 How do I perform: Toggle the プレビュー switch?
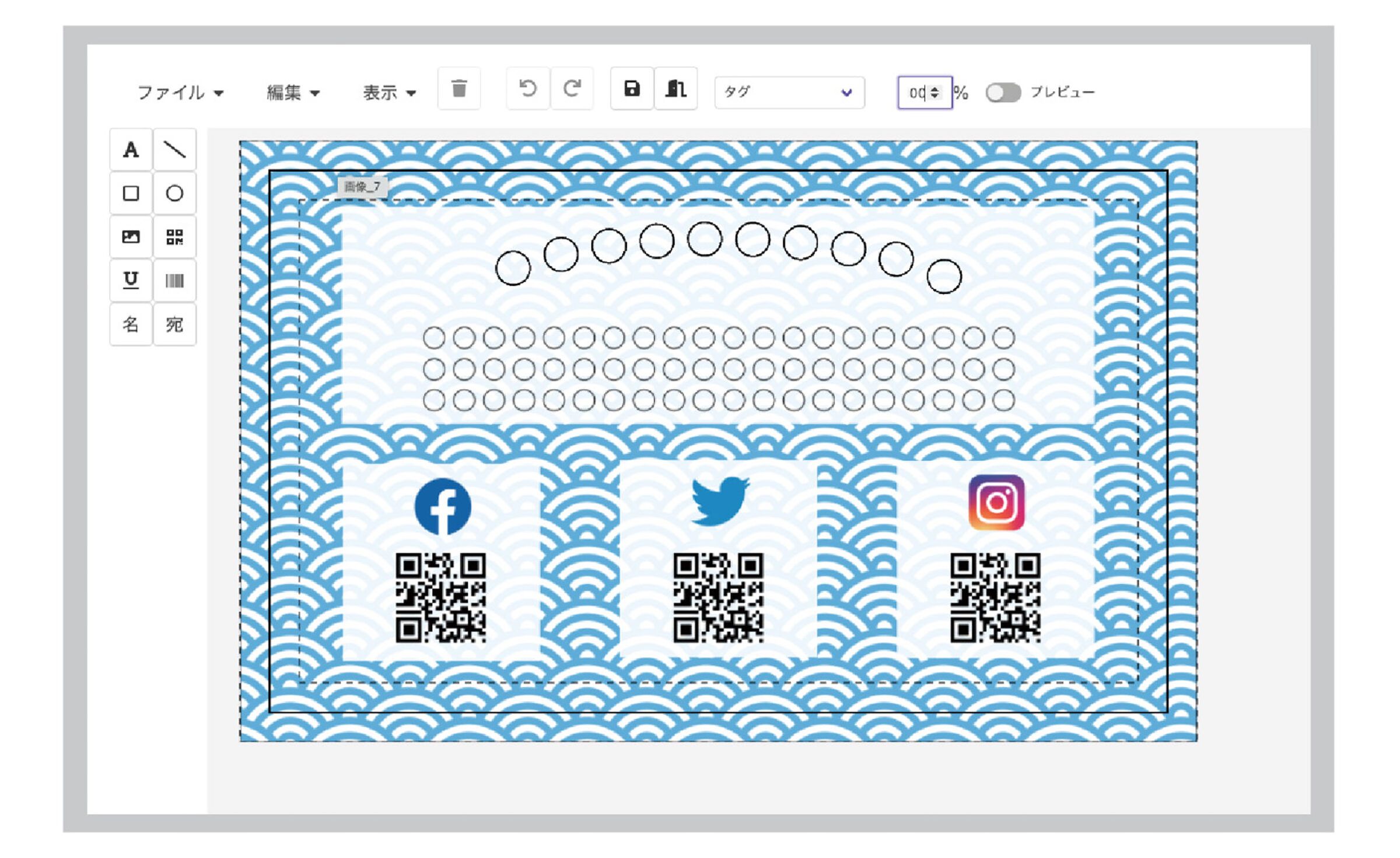(1003, 92)
